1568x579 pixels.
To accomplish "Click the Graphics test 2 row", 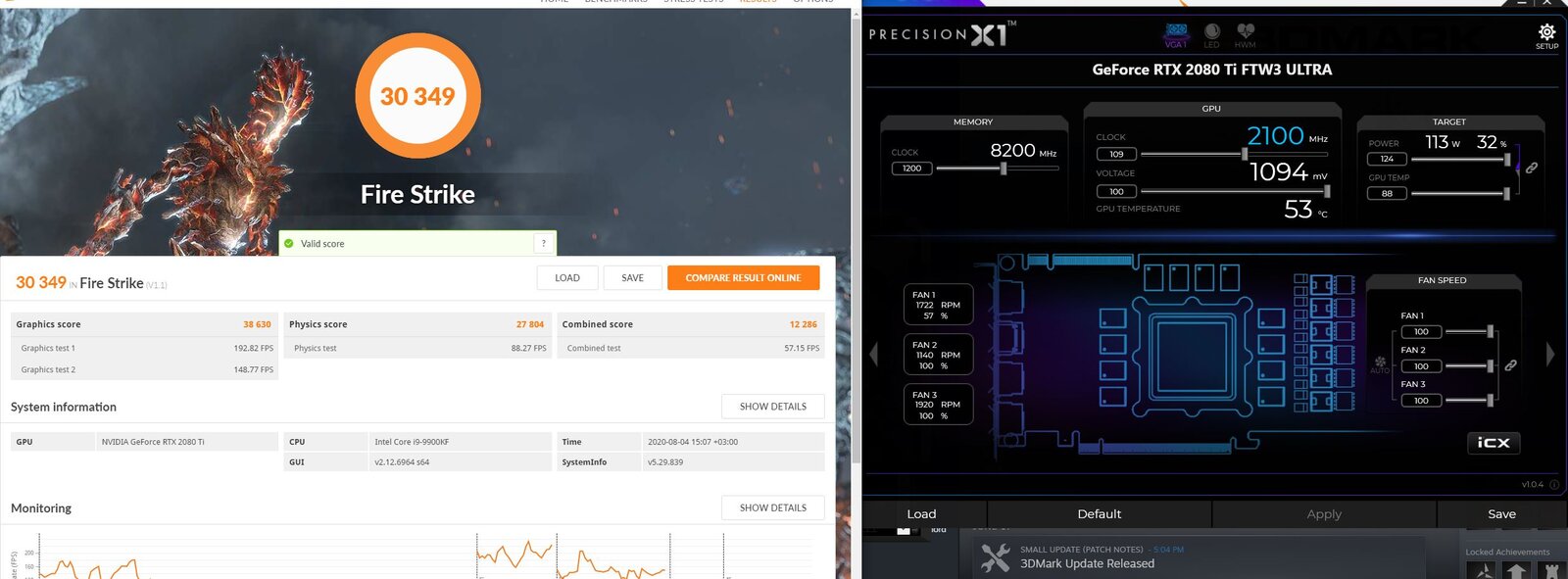I will click(145, 369).
